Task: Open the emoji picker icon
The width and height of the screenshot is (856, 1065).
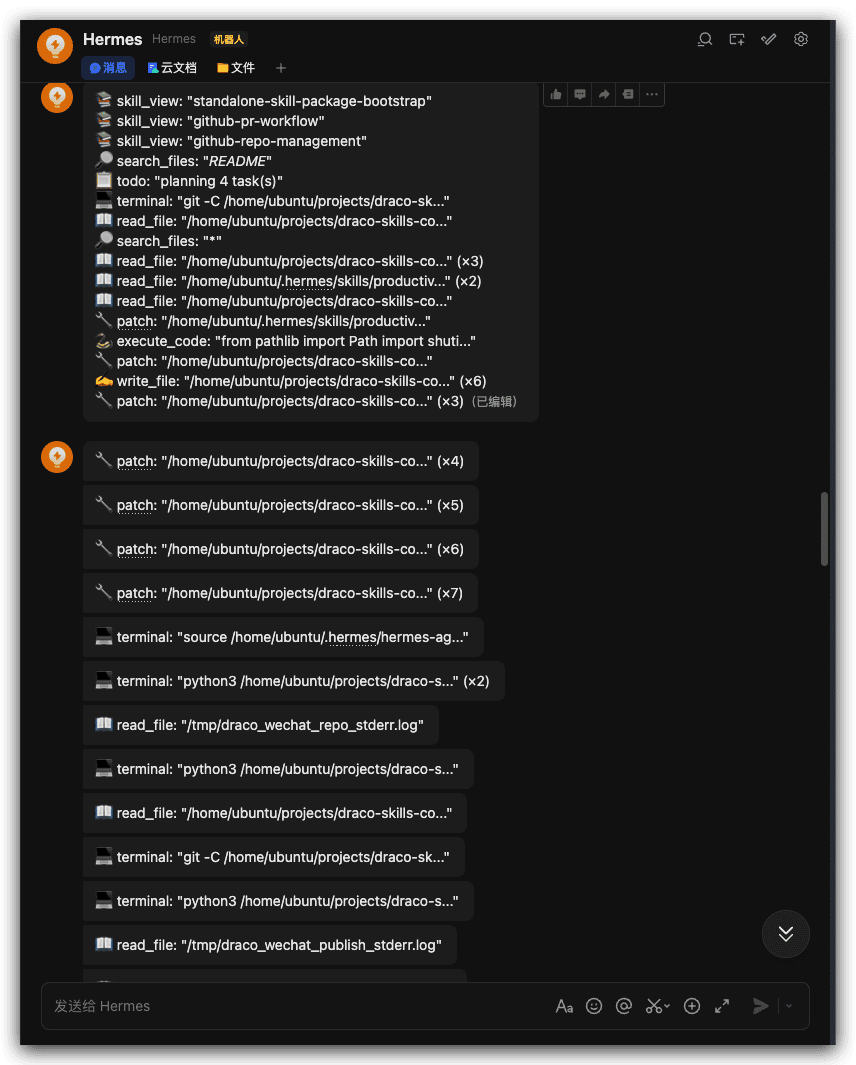Action: tap(594, 1006)
